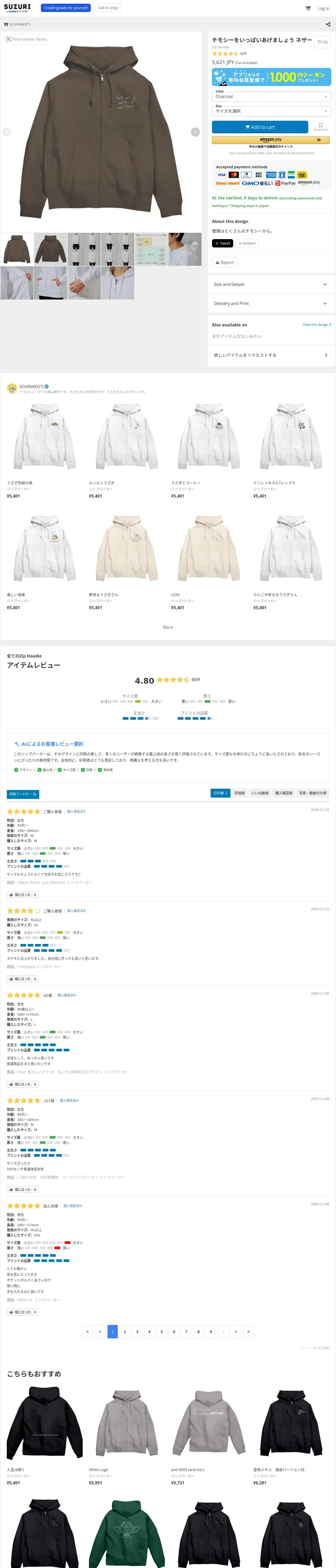
Task: Click Create goods for yourself button
Action: point(66,8)
